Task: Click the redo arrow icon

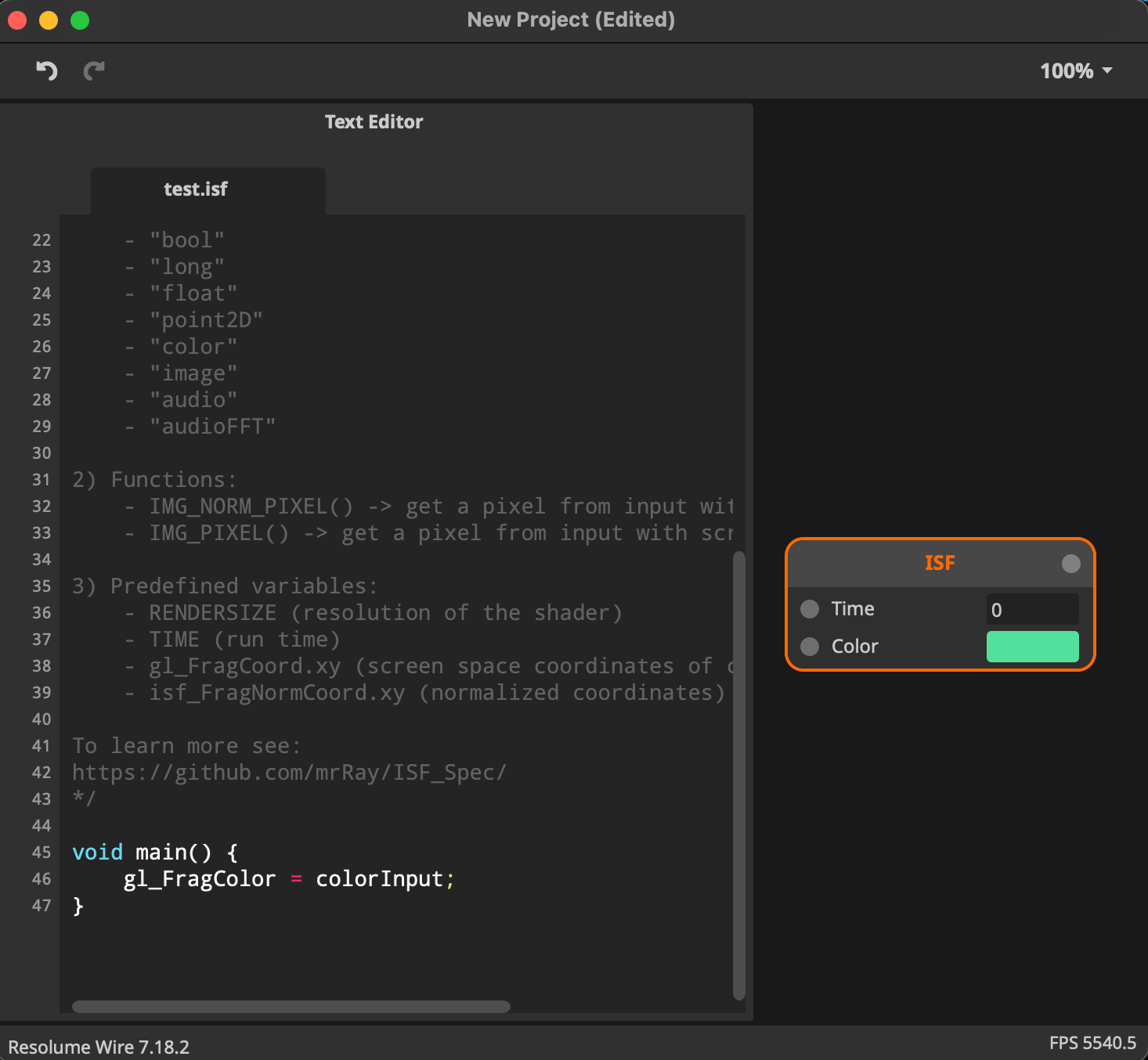Action: (94, 71)
